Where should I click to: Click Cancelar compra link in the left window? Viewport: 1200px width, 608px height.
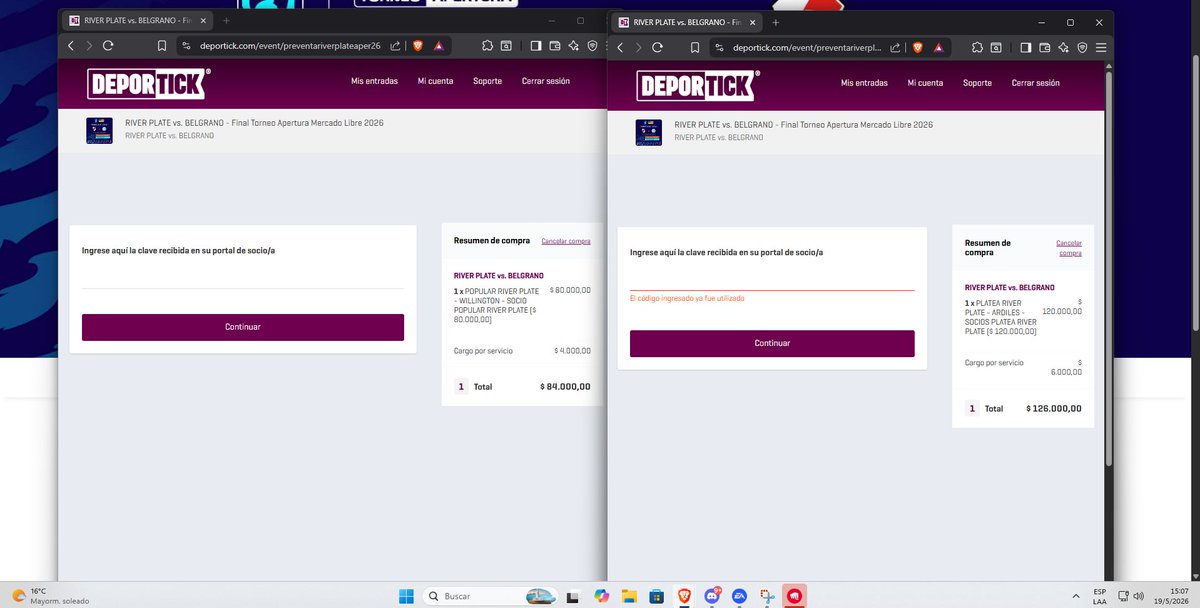click(566, 241)
